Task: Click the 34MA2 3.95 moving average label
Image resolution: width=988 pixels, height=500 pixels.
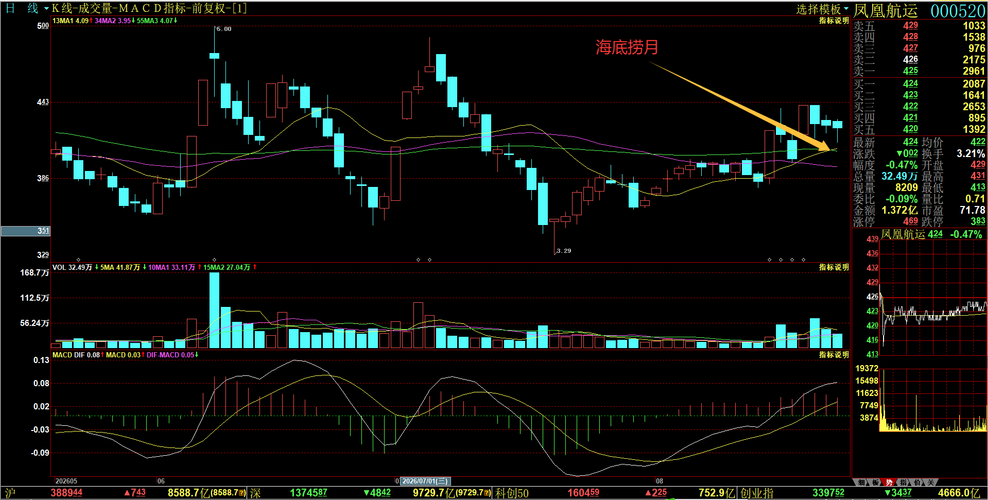Action: [115, 21]
